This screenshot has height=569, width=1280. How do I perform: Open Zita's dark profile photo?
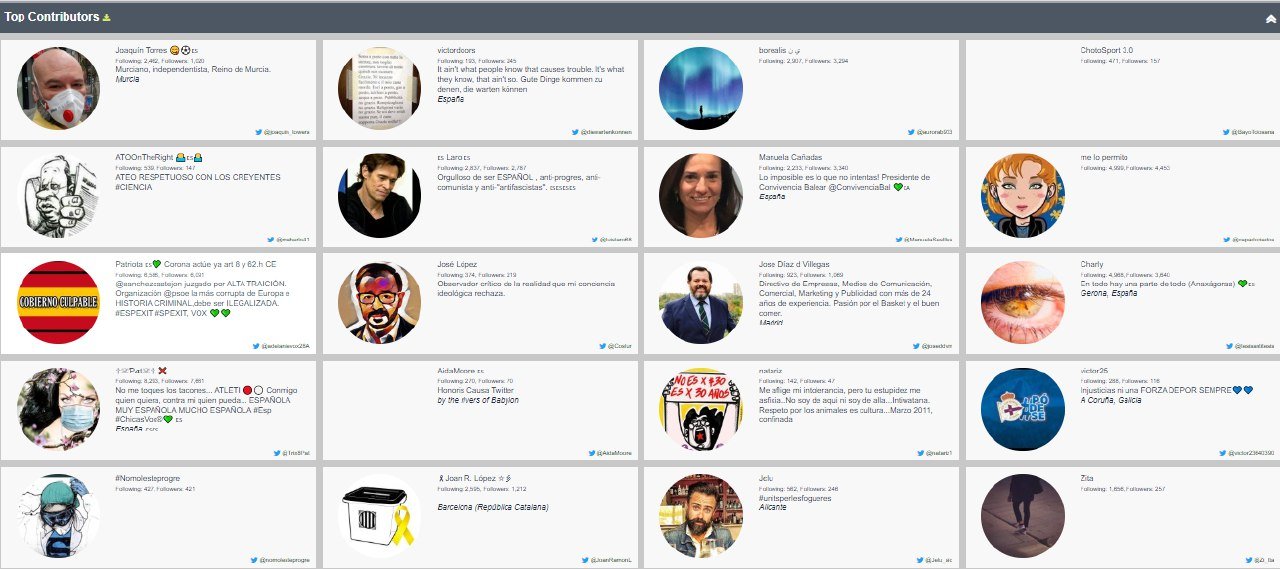1024,516
